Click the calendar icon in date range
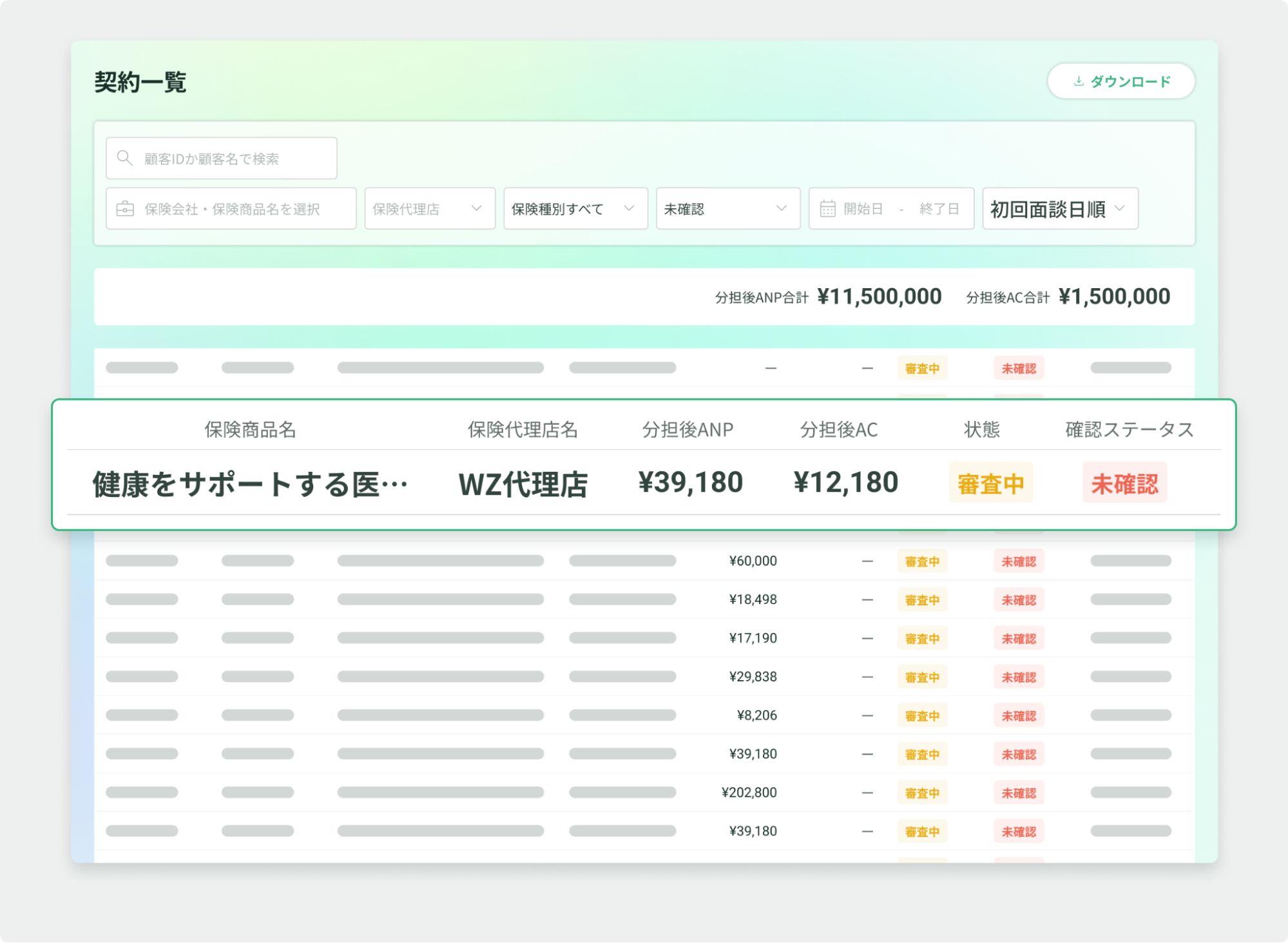The height and width of the screenshot is (943, 1288). (827, 209)
